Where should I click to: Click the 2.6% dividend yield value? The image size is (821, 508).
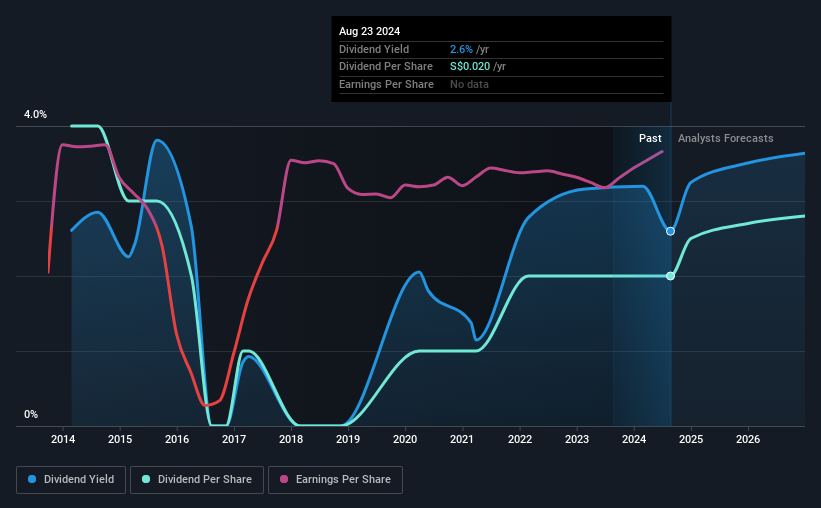(461, 49)
